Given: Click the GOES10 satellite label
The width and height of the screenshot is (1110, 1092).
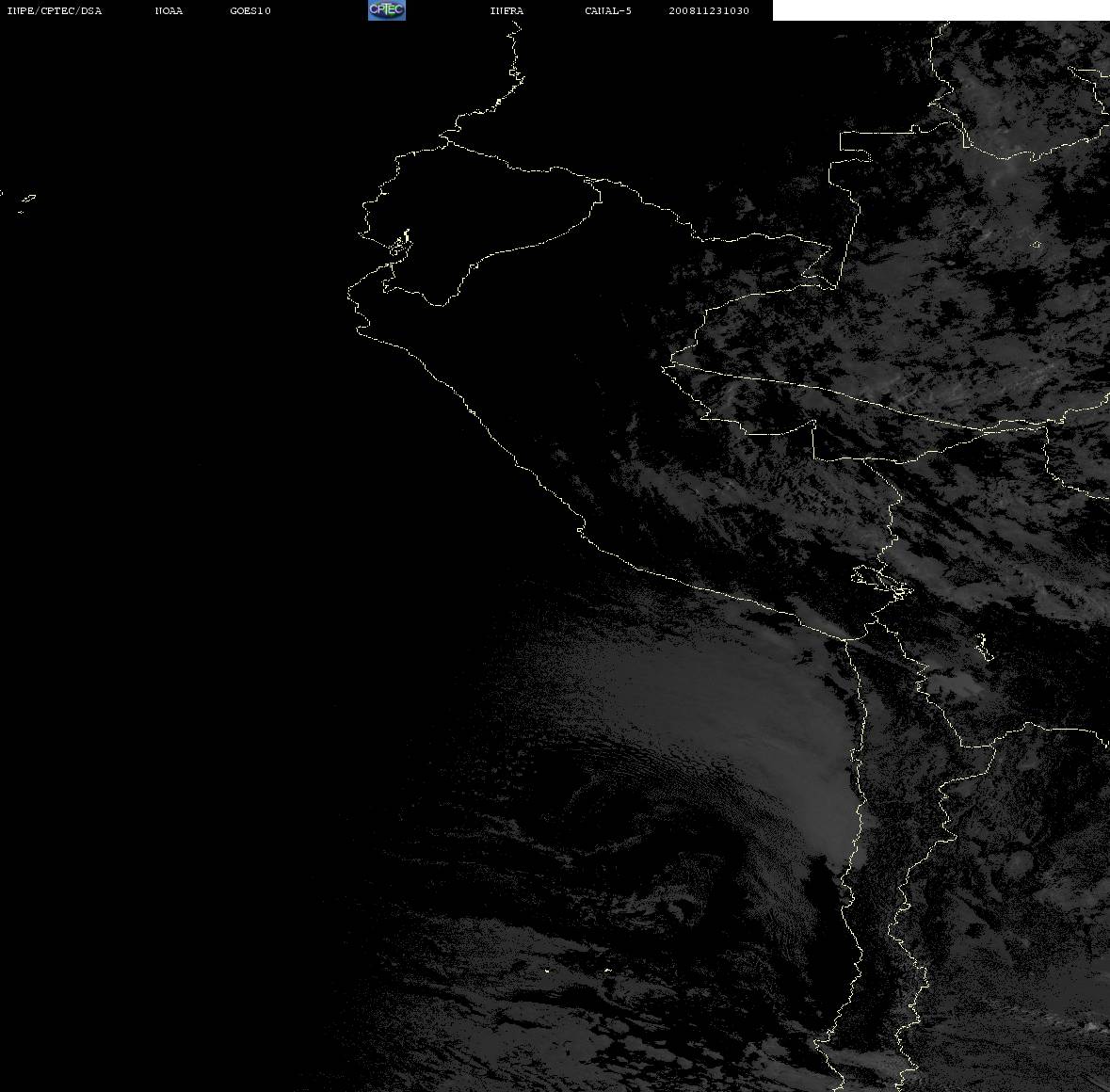Looking at the screenshot, I should [249, 10].
